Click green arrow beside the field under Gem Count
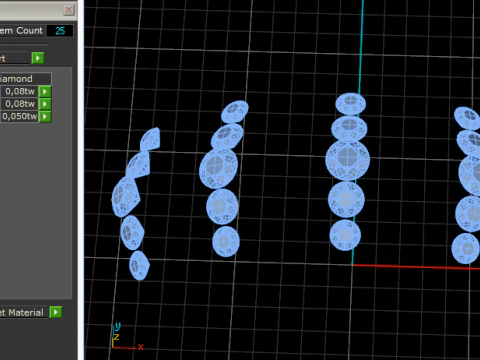The height and width of the screenshot is (360, 480). (x=38, y=58)
